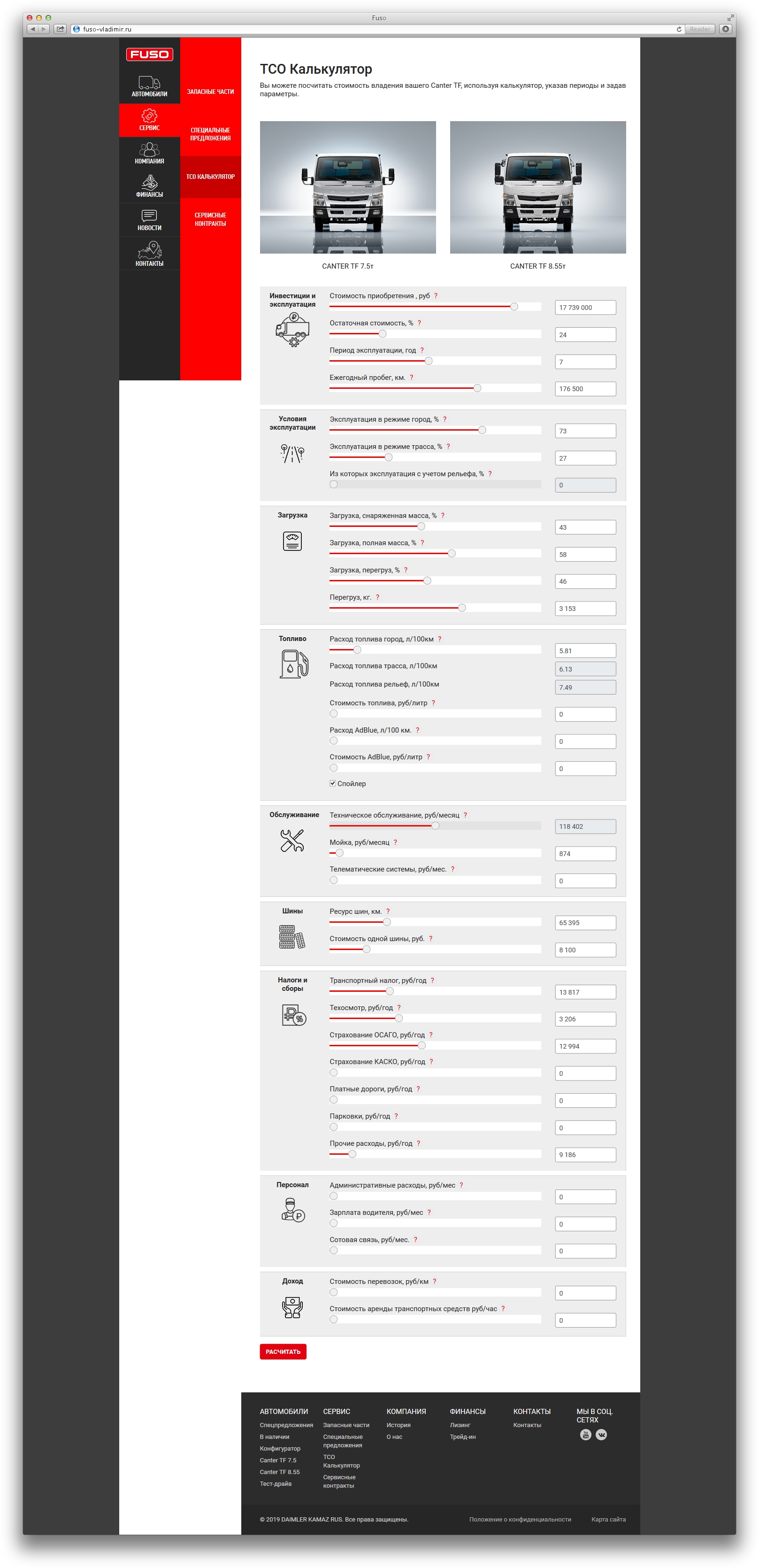Select Сервисные контракты in red submenu
This screenshot has width=759, height=1568.
tap(210, 219)
